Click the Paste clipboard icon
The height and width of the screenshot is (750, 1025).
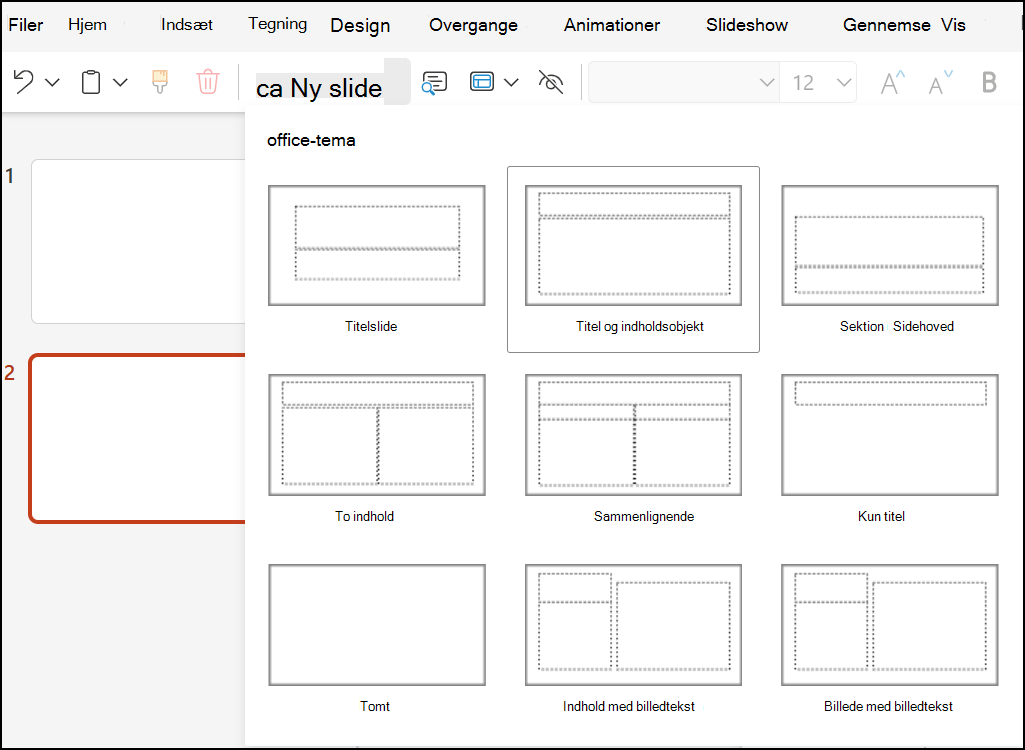[91, 82]
